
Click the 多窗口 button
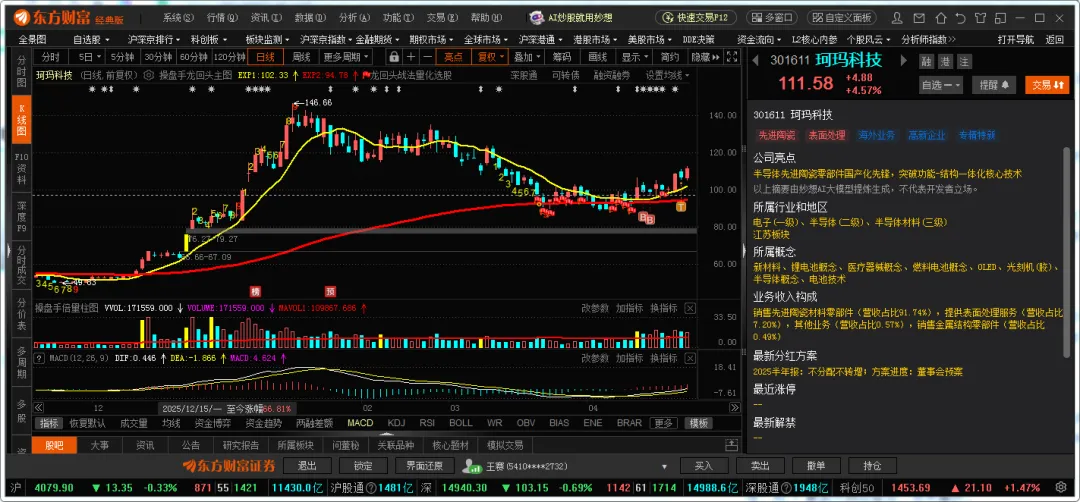[770, 18]
